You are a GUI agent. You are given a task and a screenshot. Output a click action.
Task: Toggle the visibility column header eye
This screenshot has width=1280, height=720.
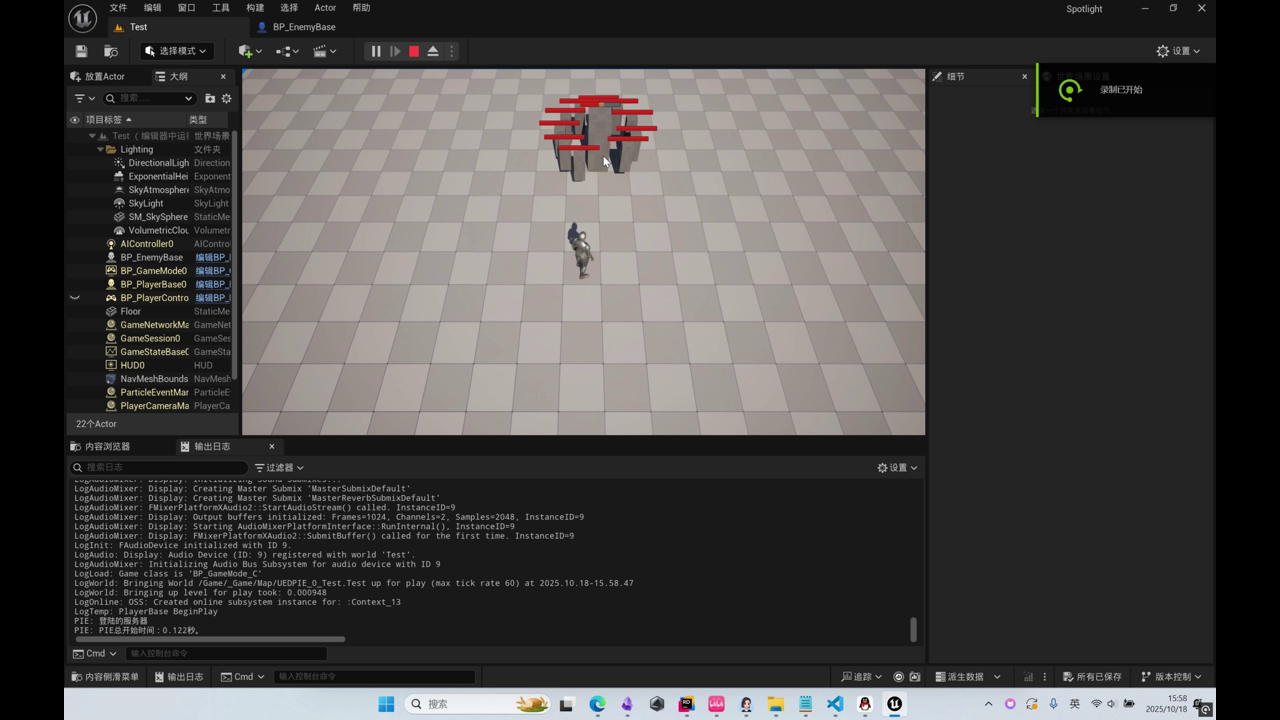(74, 120)
